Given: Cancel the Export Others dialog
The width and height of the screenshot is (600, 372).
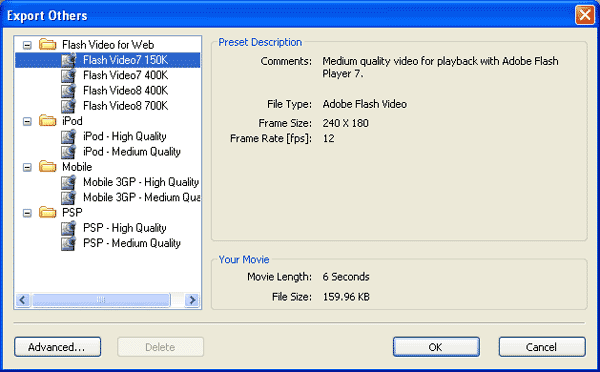Looking at the screenshot, I should click(x=542, y=347).
